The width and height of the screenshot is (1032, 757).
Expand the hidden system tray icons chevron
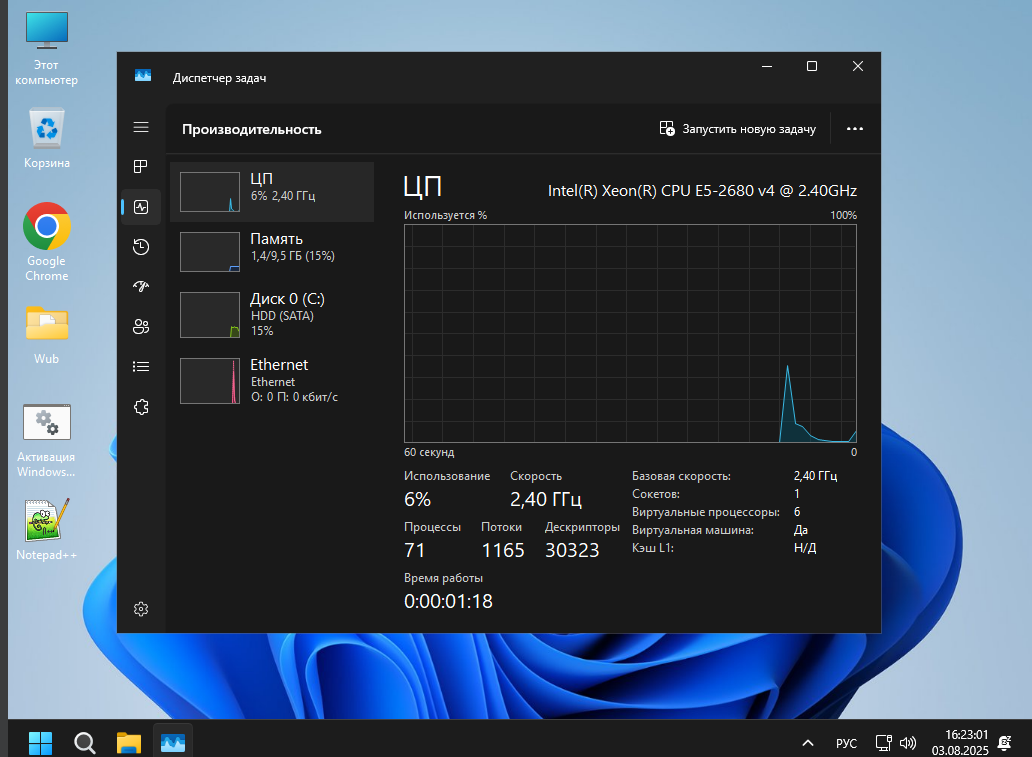[x=808, y=743]
